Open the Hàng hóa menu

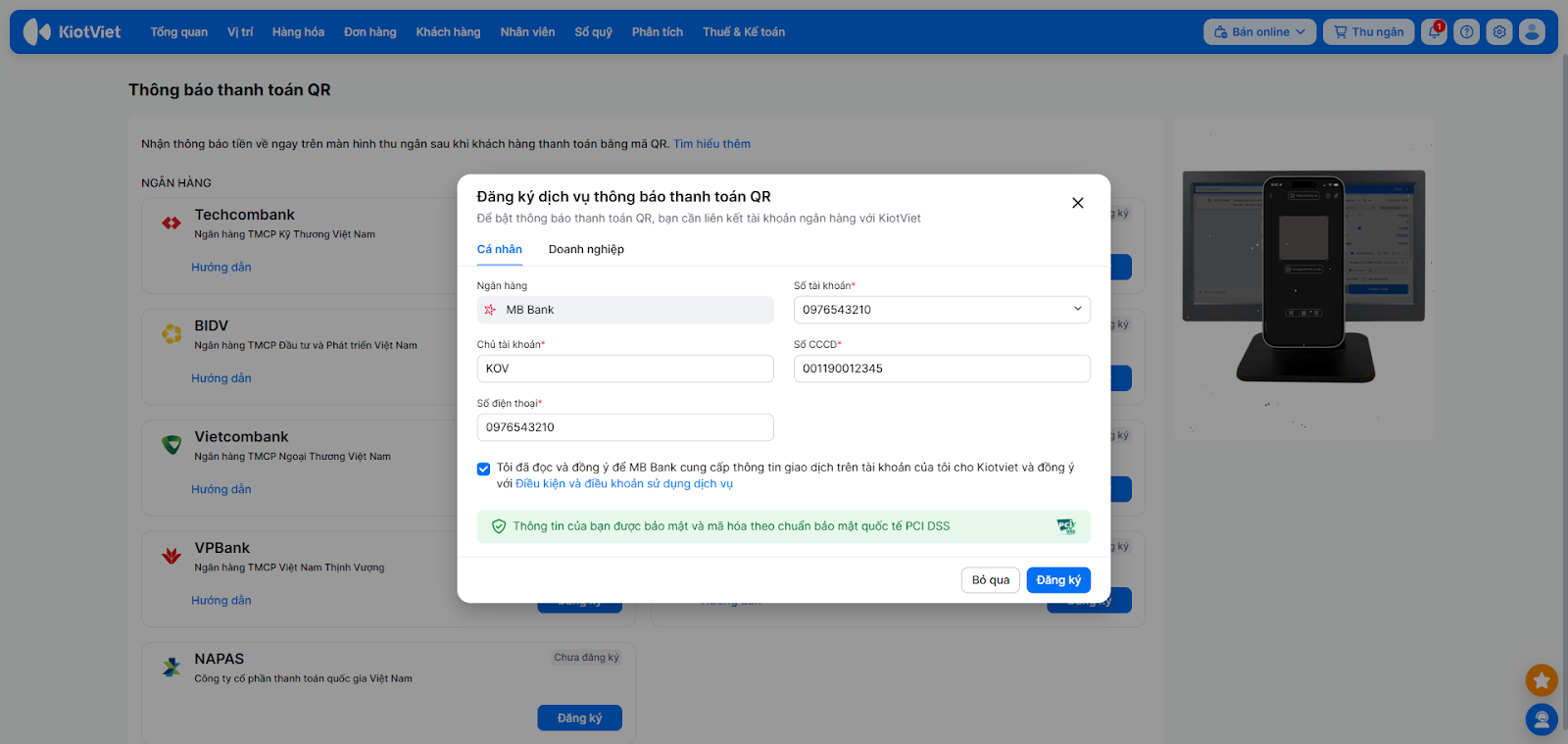point(298,32)
